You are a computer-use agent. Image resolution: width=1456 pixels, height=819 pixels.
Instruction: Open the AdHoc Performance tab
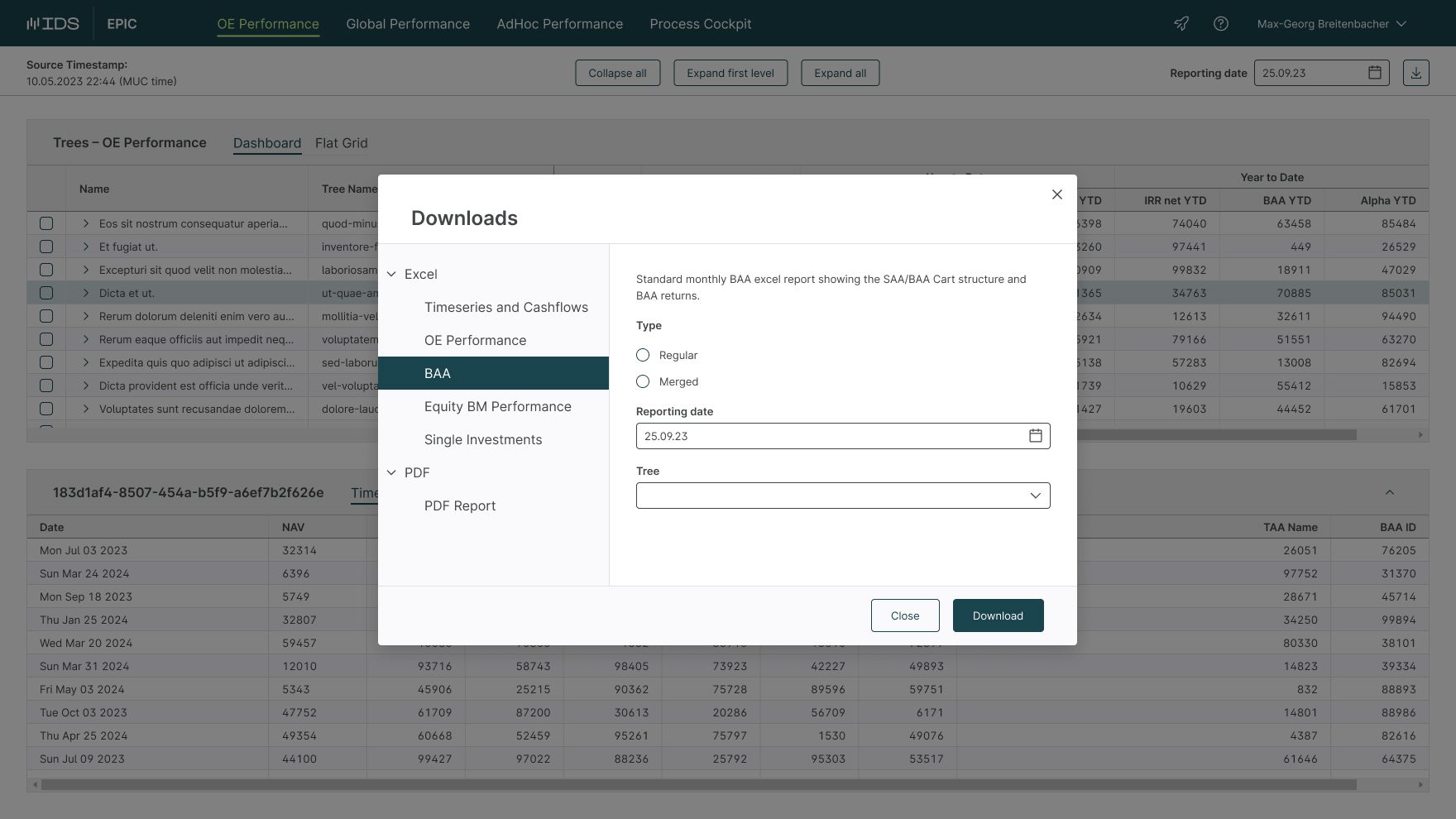[x=560, y=23]
